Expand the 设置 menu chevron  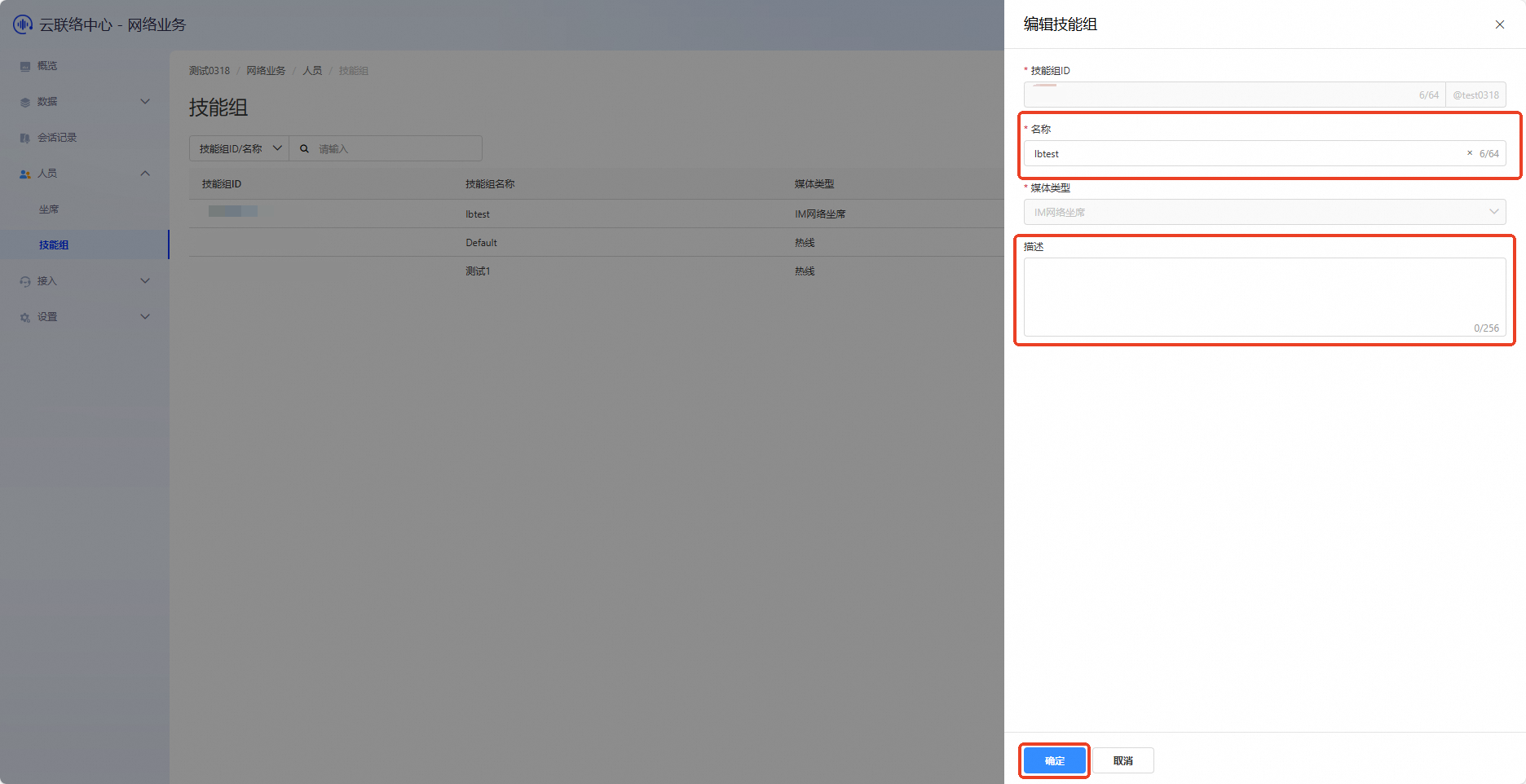[145, 317]
